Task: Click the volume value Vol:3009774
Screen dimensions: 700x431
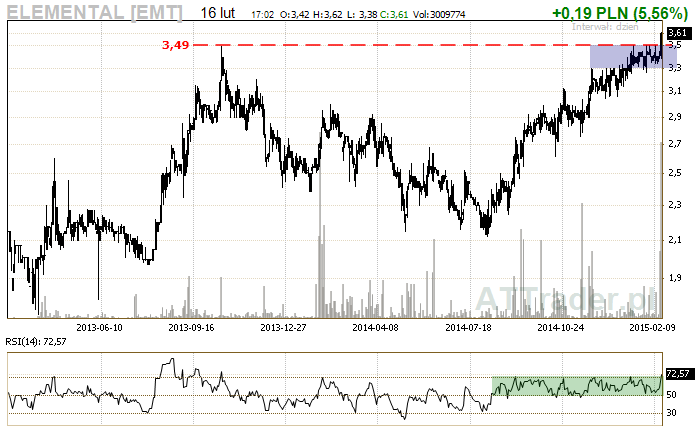Action: point(439,15)
